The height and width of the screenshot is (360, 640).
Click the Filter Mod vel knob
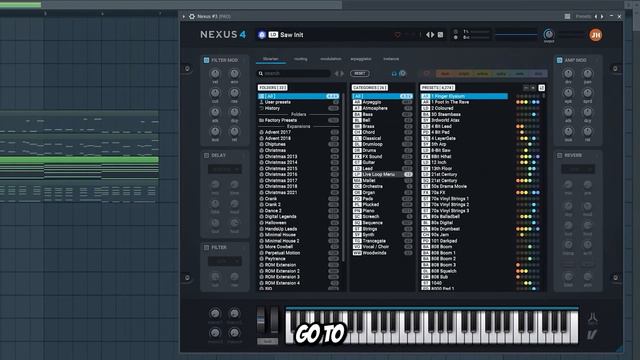tap(215, 73)
